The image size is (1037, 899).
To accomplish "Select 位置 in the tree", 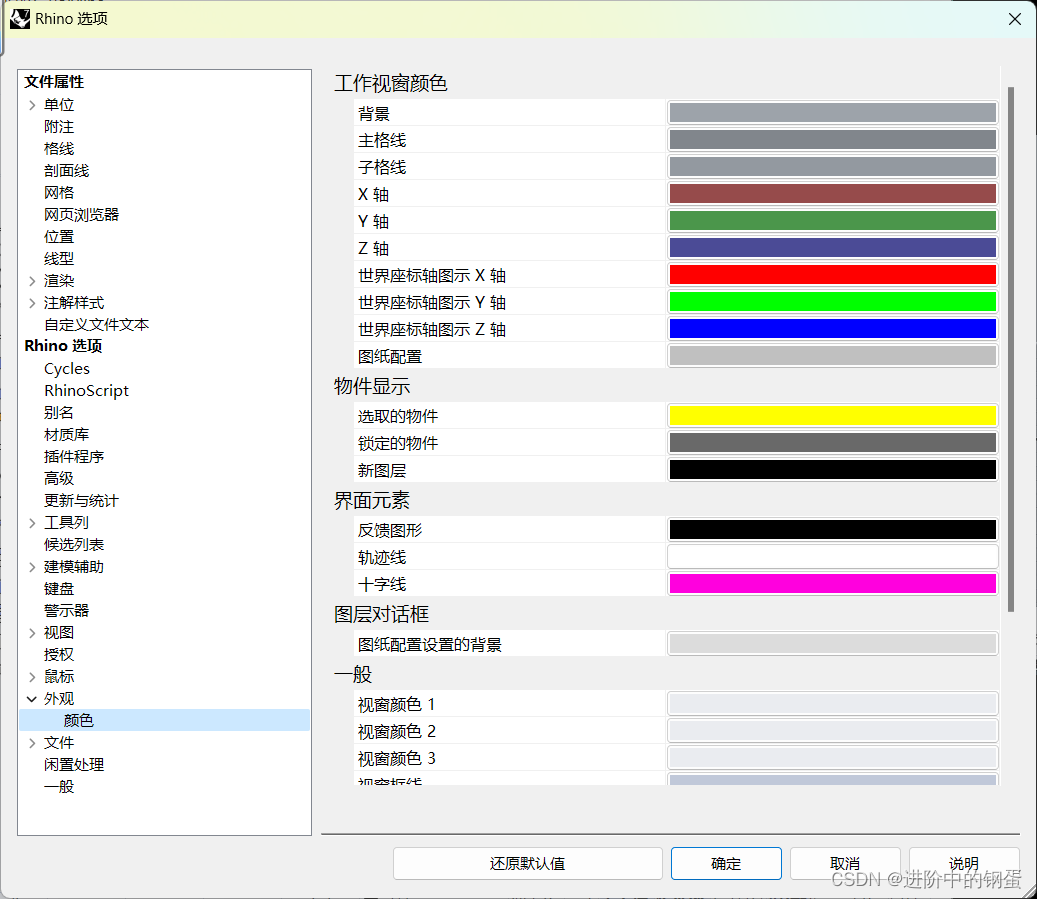I will click(x=59, y=237).
